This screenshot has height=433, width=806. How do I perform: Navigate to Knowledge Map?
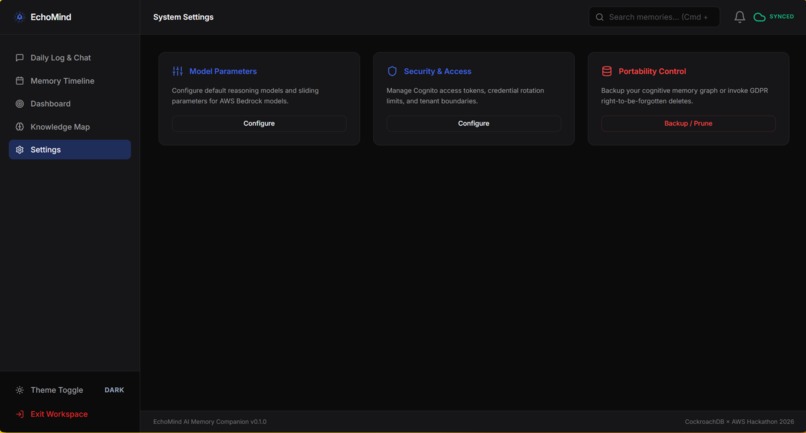tap(70, 127)
